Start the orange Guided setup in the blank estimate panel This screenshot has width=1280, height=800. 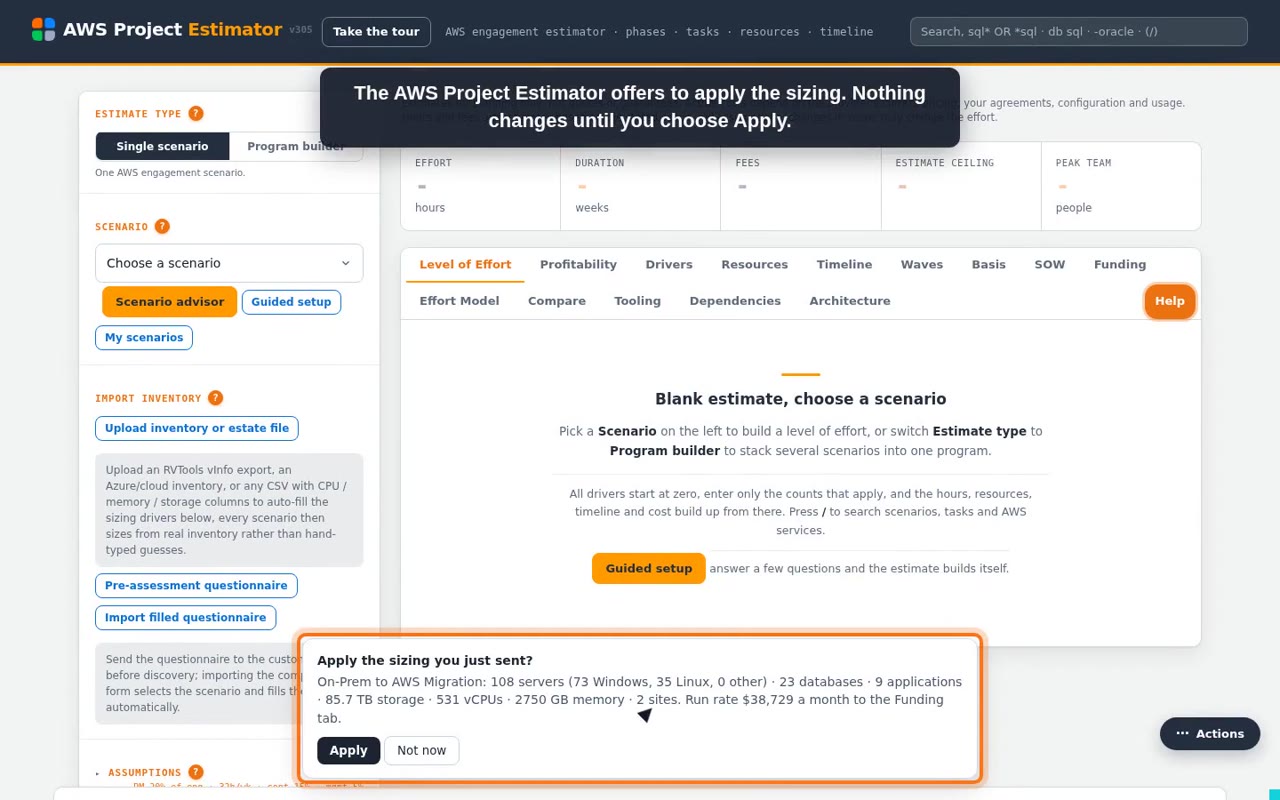click(x=649, y=568)
